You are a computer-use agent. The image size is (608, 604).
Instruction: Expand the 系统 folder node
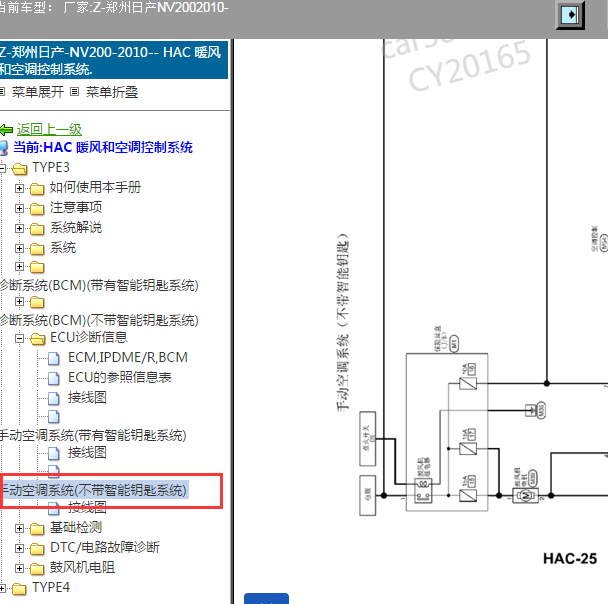click(19, 248)
